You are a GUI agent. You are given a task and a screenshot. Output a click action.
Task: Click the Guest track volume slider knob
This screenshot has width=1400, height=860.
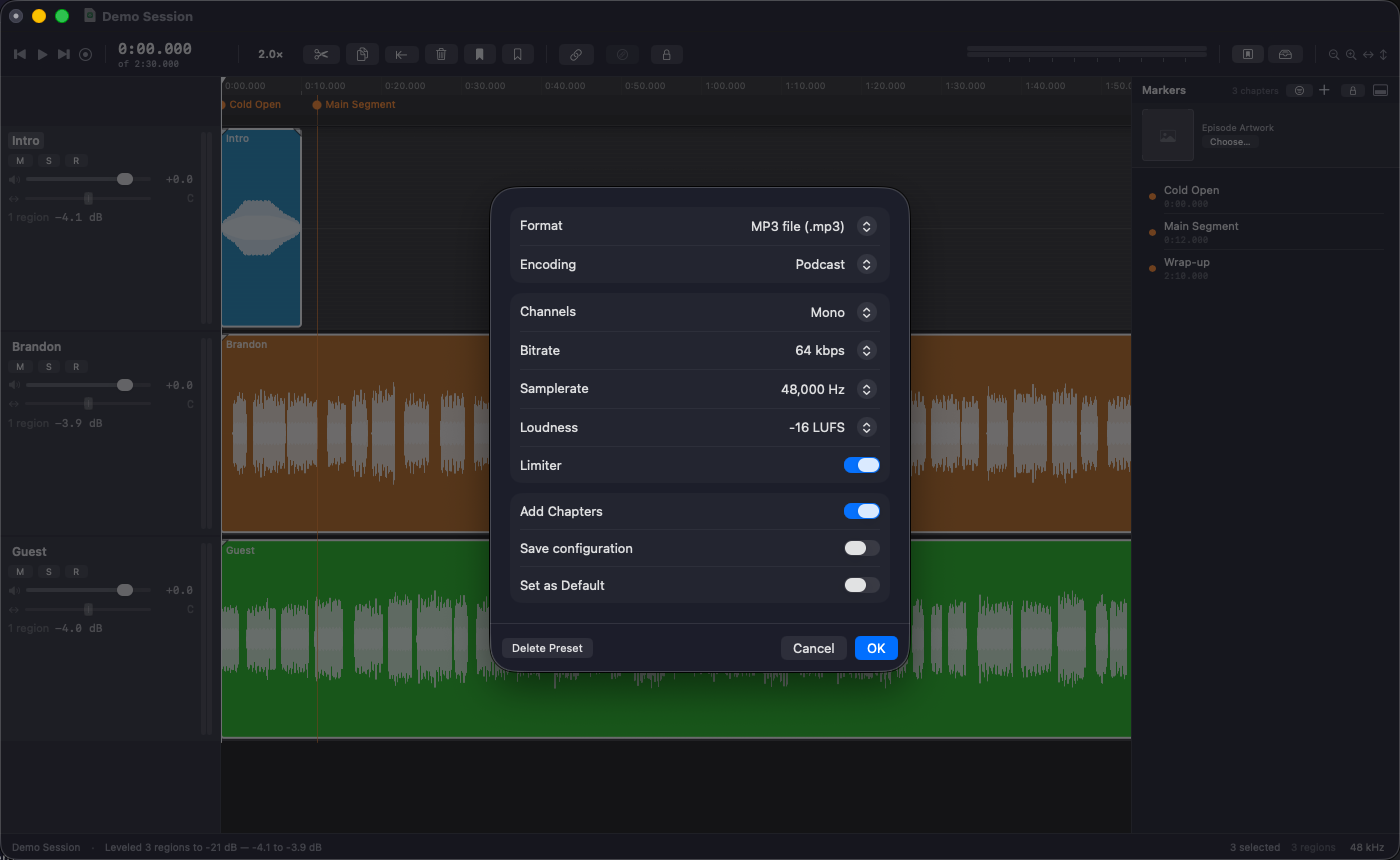coord(125,590)
